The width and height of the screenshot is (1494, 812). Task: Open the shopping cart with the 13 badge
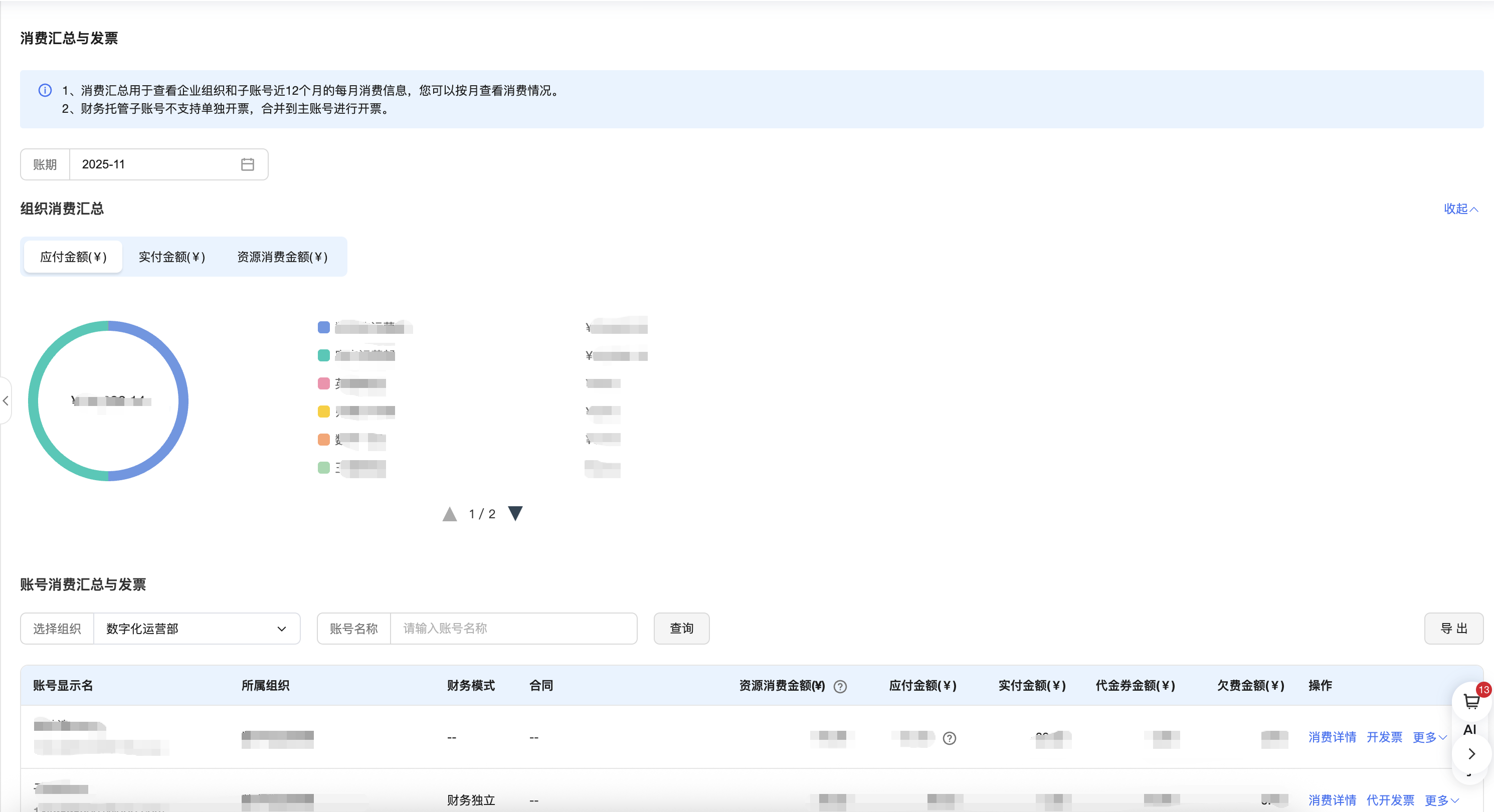point(1471,702)
